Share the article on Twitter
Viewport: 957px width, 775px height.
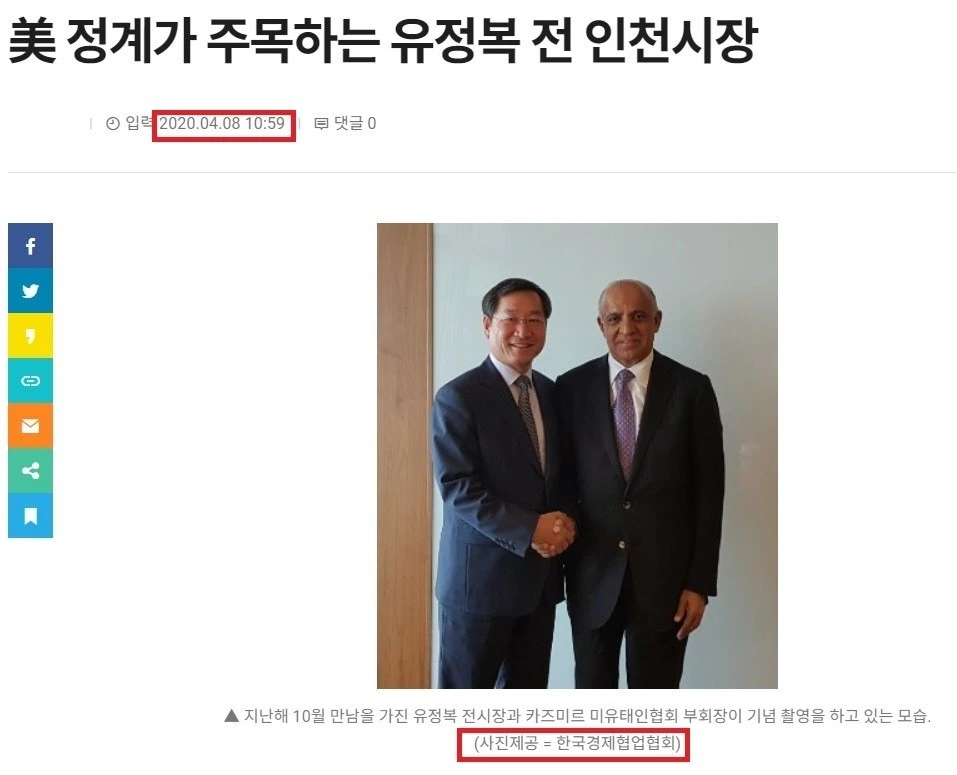(x=31, y=291)
